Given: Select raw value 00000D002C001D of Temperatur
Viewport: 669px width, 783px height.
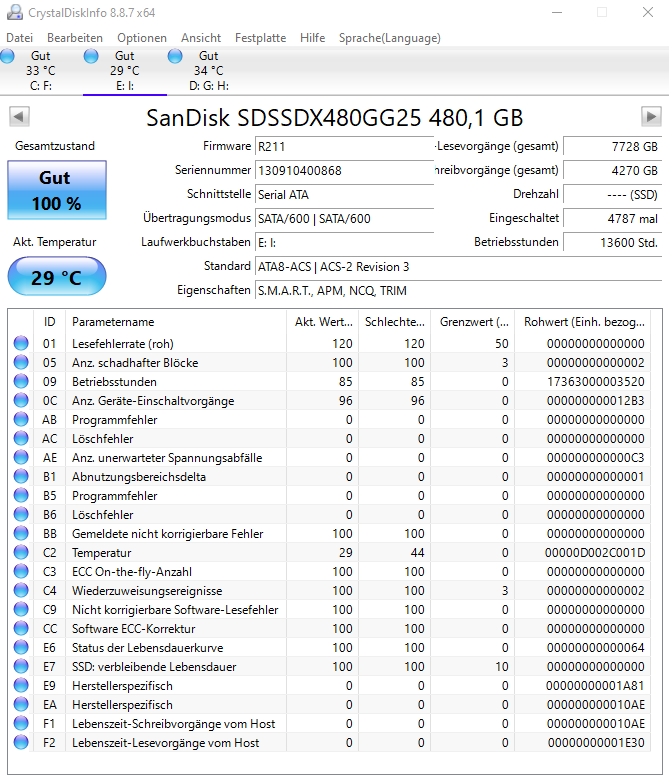Looking at the screenshot, I should (x=595, y=553).
